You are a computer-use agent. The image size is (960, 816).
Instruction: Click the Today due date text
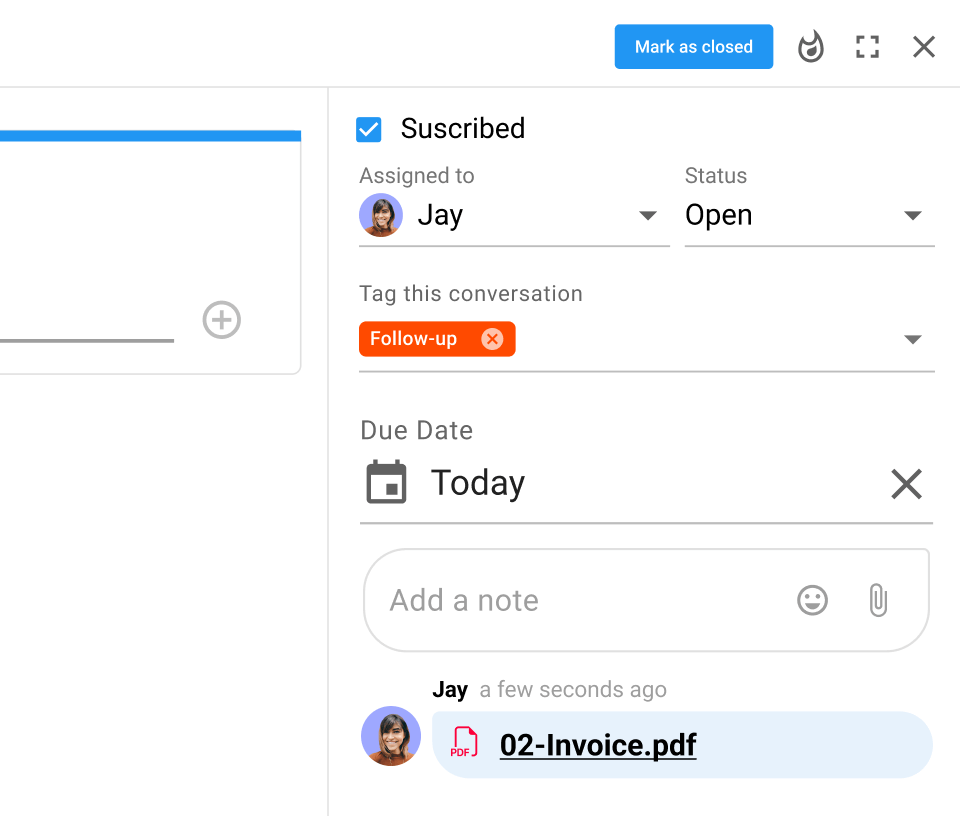click(x=478, y=483)
